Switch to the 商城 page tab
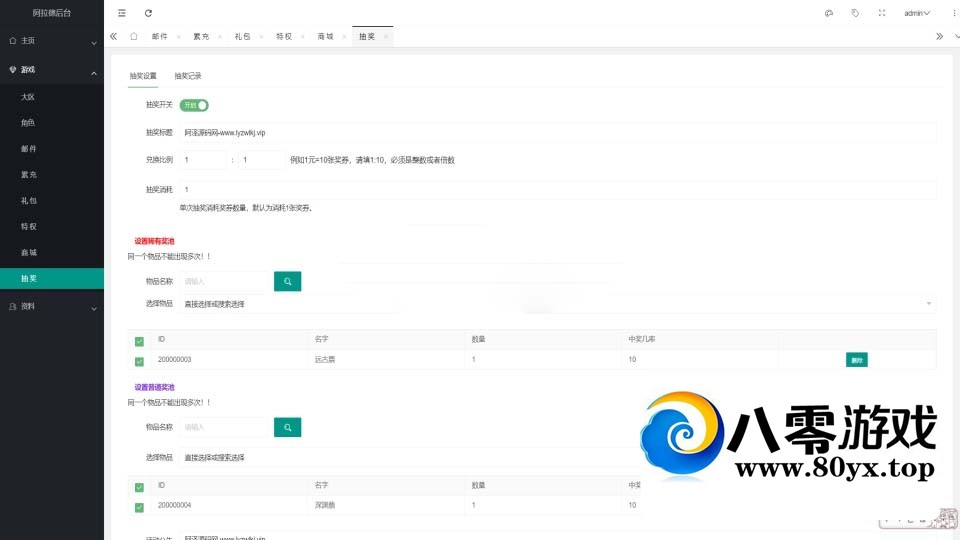This screenshot has width=960, height=540. click(x=326, y=37)
